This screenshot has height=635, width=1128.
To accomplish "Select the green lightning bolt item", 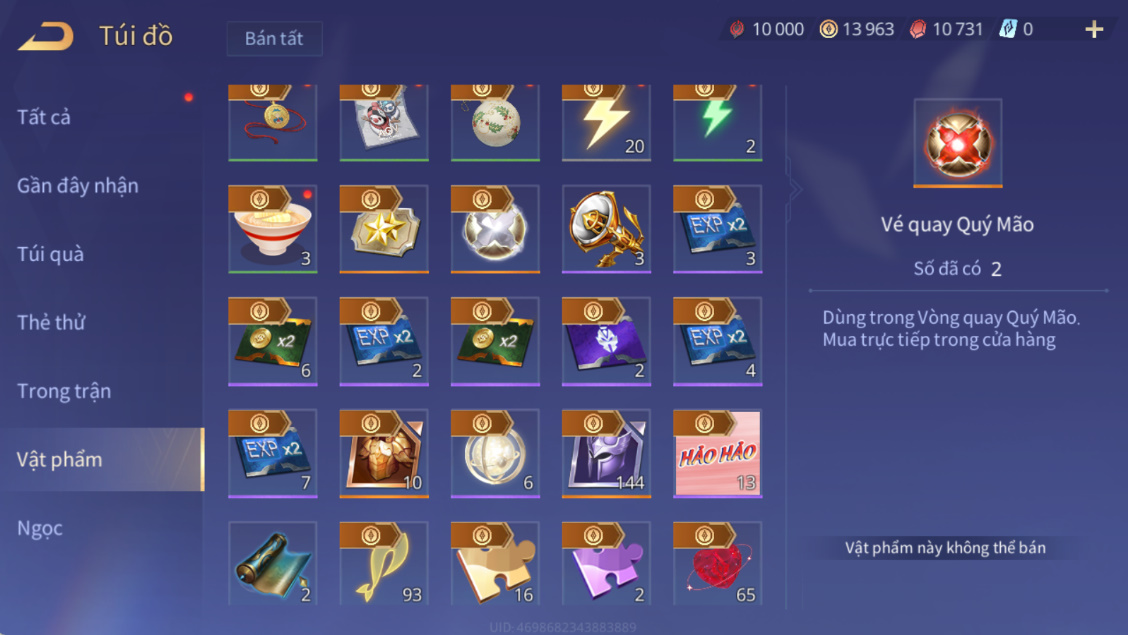I will coord(717,122).
